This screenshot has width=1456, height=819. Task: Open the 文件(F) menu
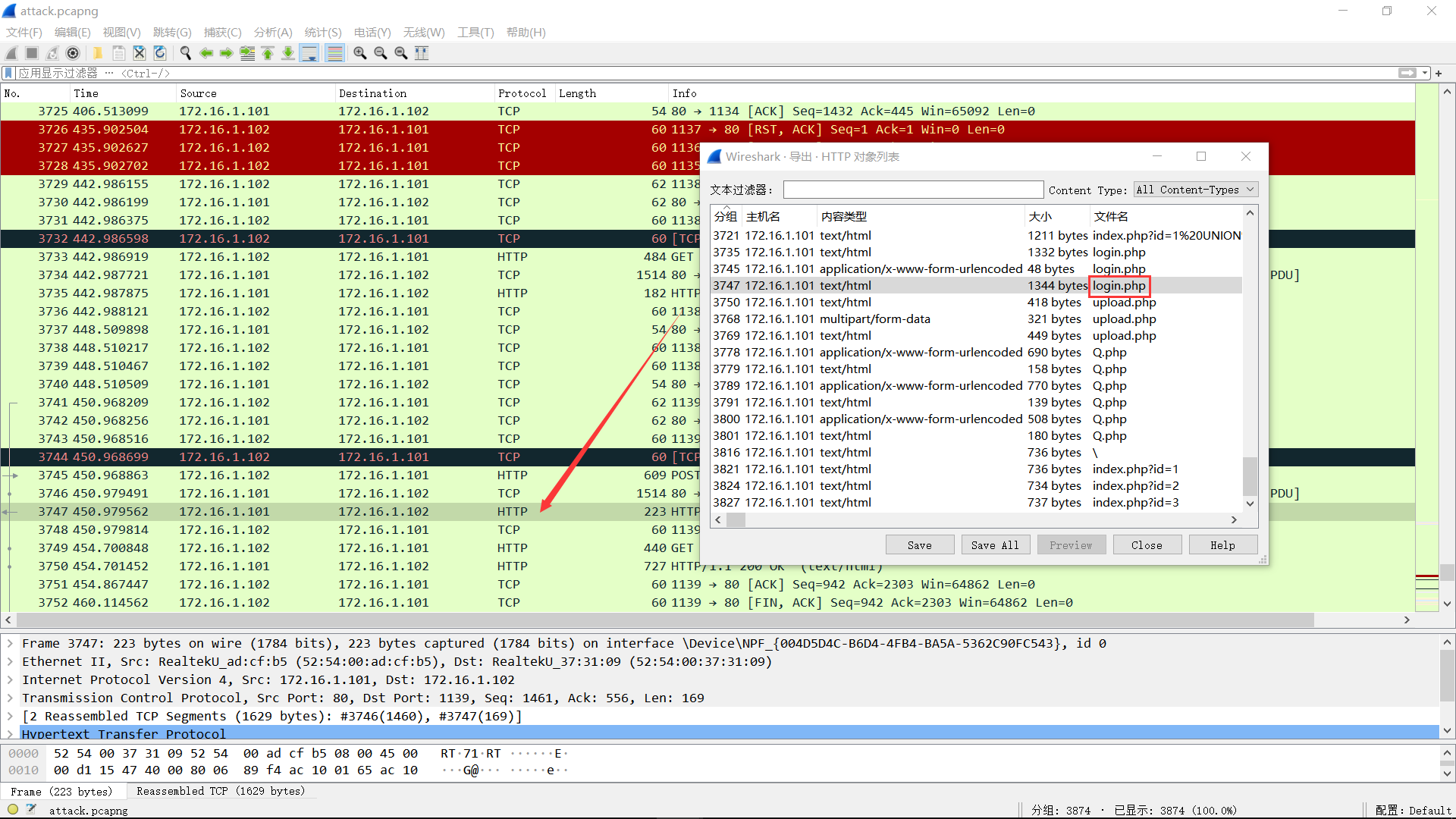(x=24, y=33)
